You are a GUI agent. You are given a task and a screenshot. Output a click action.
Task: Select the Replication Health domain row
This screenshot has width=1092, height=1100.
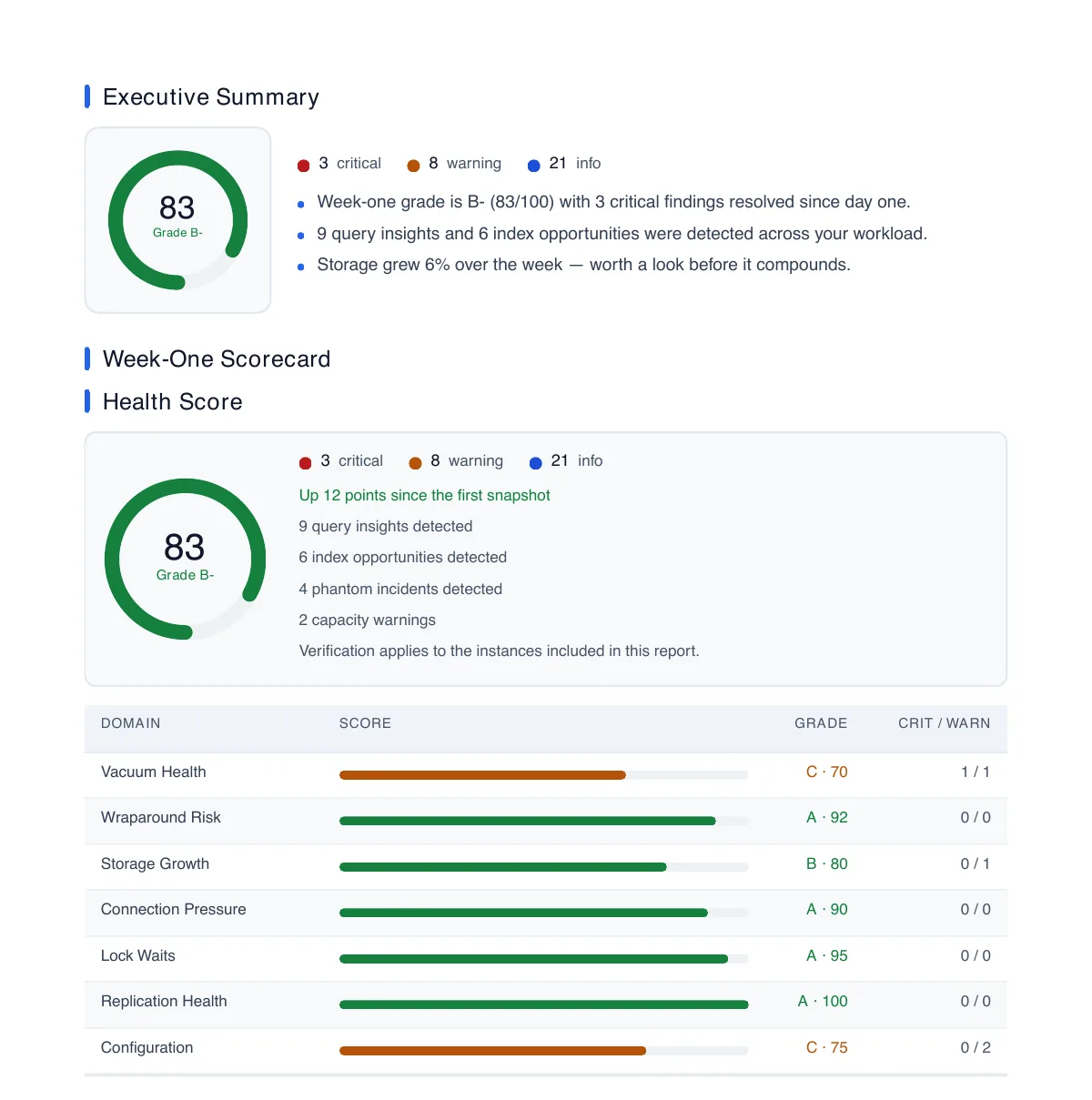546,1005
